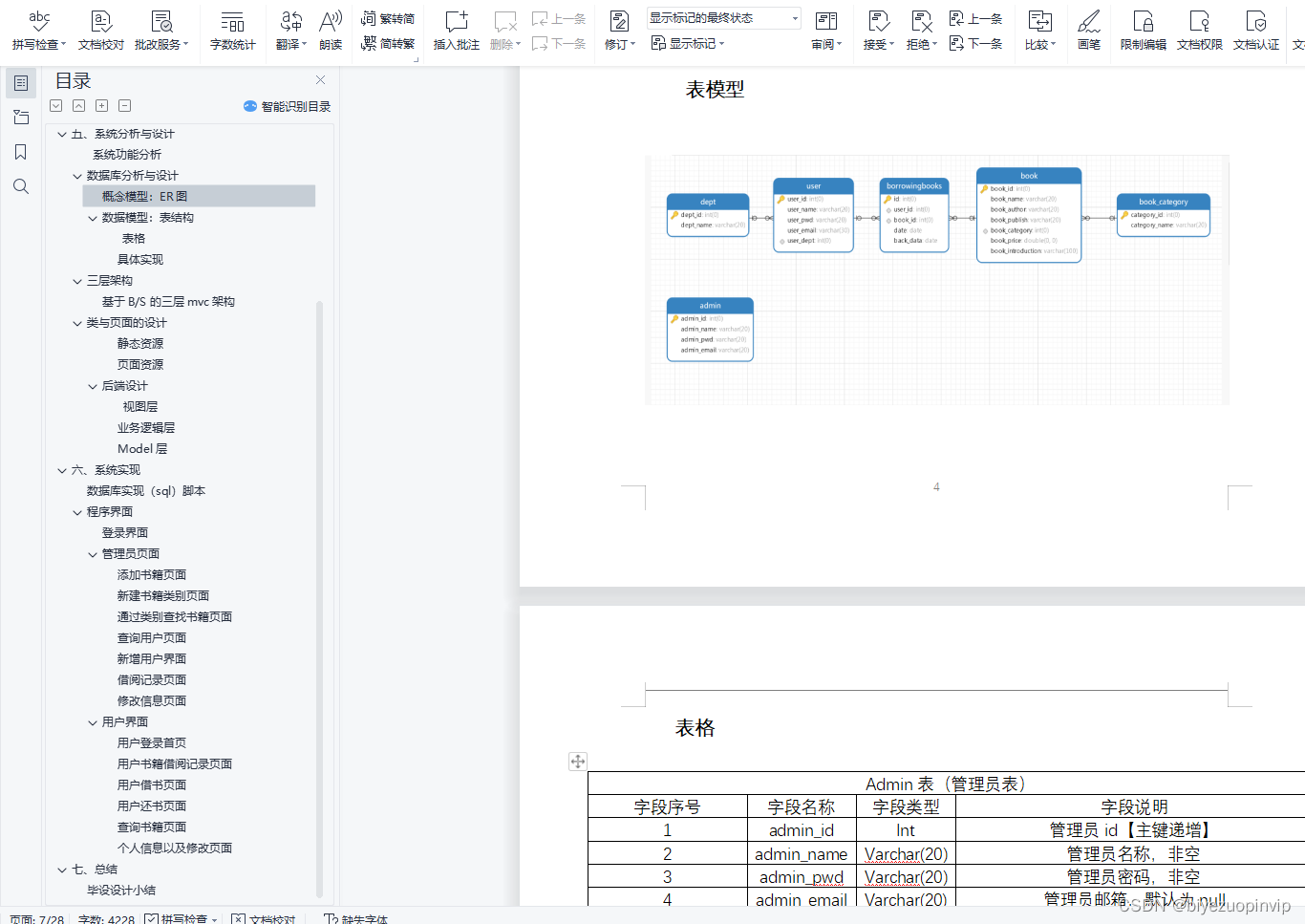
Task: Collapse the 数据库分析与设计 outline node
Action: point(77,177)
